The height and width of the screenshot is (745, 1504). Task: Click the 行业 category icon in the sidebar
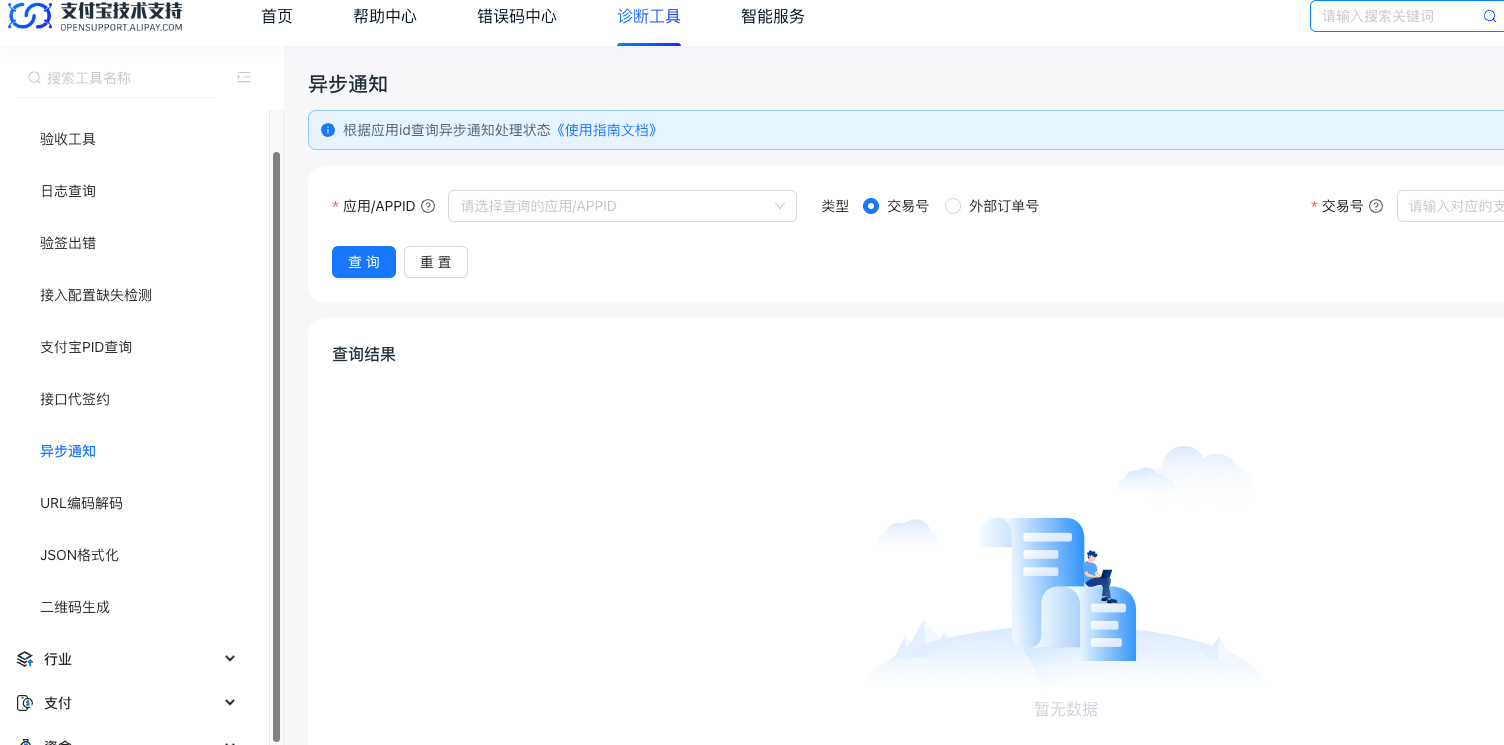(24, 658)
